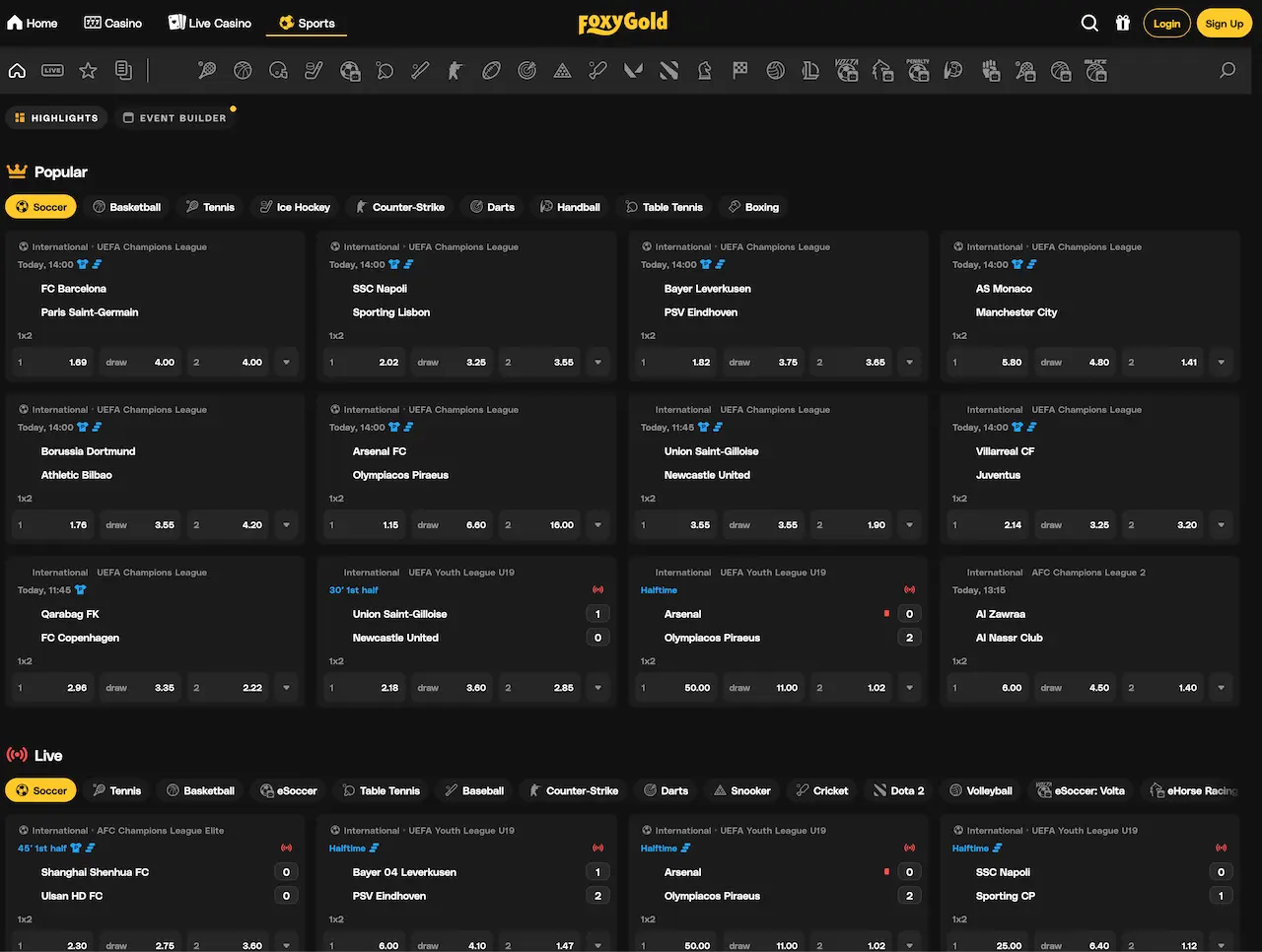Click the search magnifier beside the Login button
1262x952 pixels.
point(1089,23)
